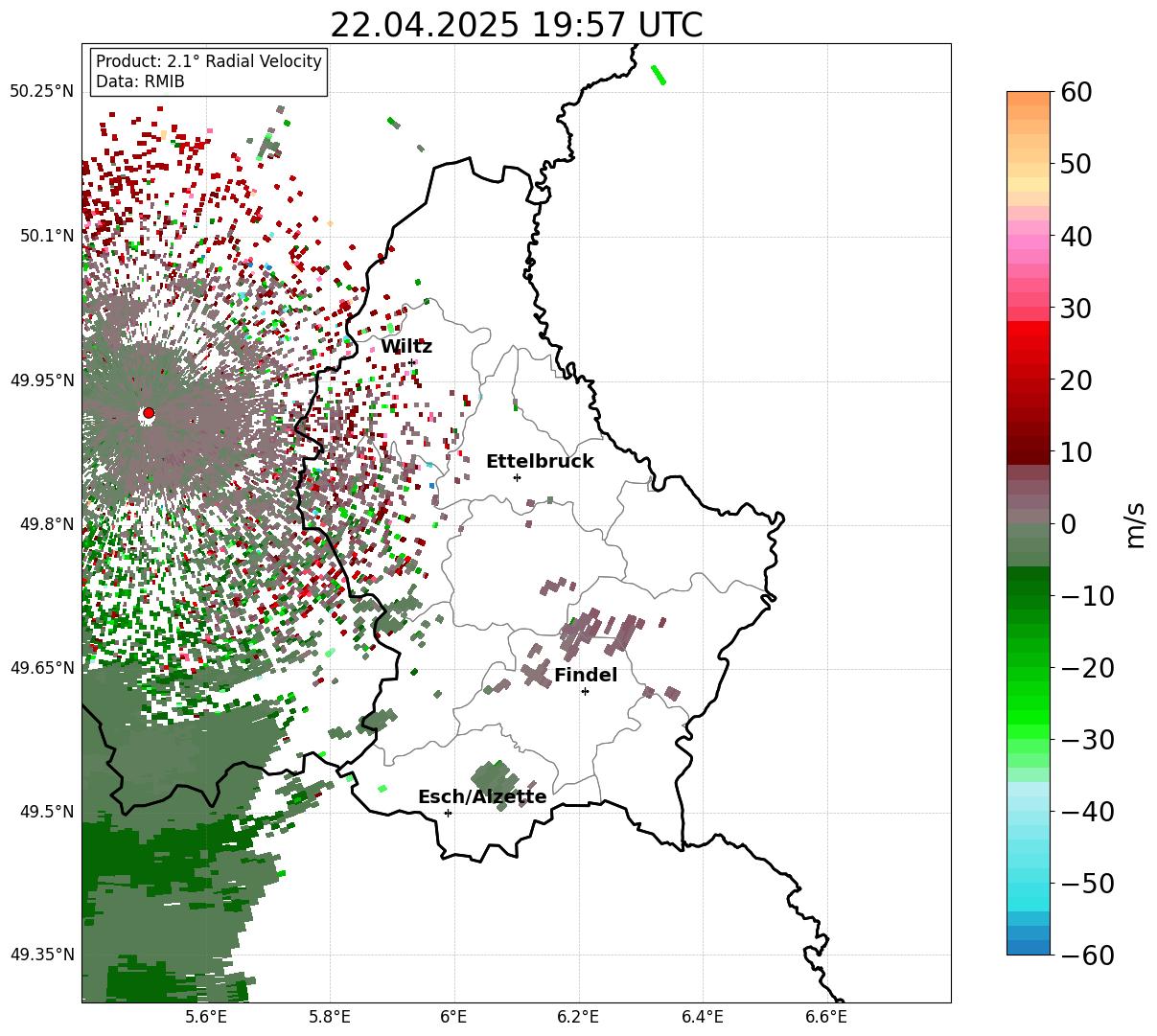
Task: Click the bright red colorbar band near 30
Action: tap(1029, 328)
